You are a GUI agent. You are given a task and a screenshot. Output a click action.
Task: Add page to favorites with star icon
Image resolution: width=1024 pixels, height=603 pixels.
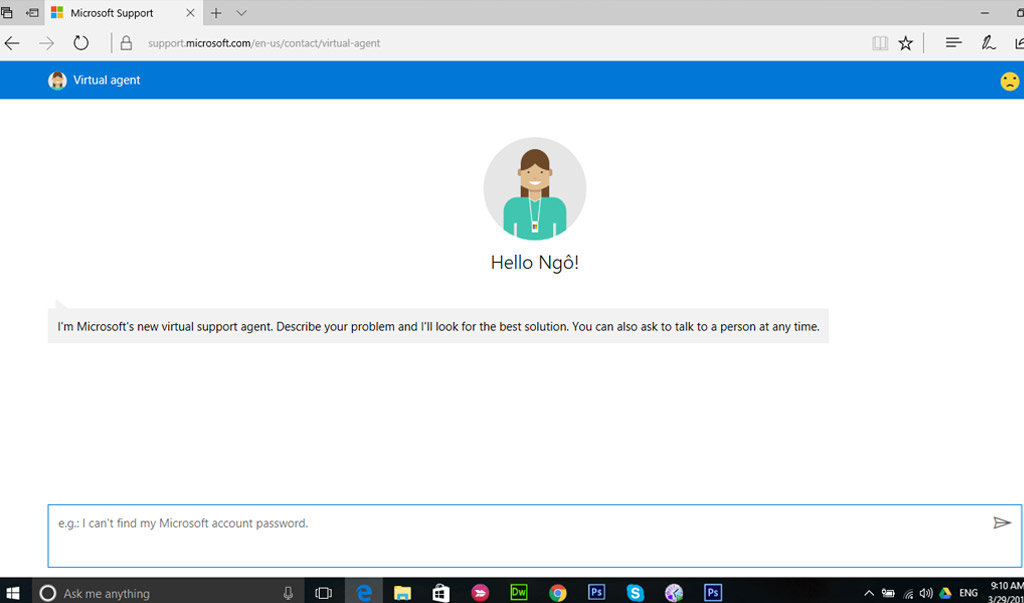point(905,43)
